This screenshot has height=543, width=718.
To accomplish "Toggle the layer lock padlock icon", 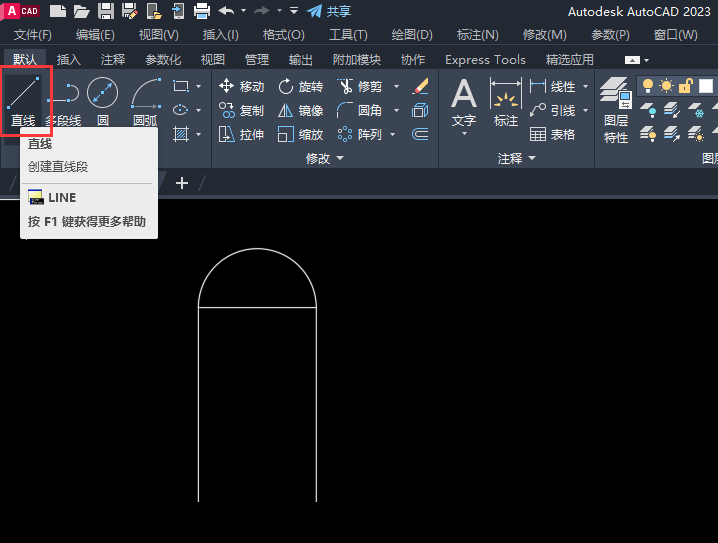I will pyautogui.click(x=686, y=86).
